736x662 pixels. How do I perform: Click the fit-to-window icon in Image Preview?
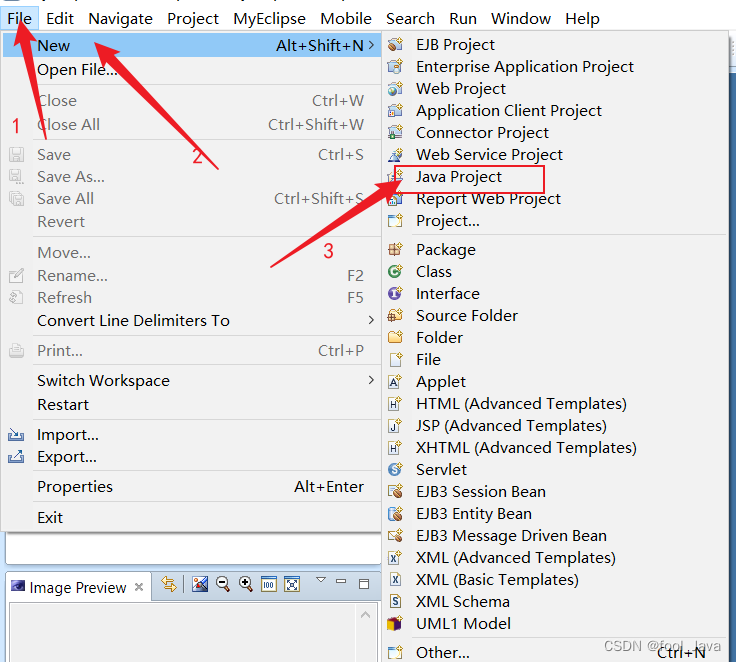point(291,584)
